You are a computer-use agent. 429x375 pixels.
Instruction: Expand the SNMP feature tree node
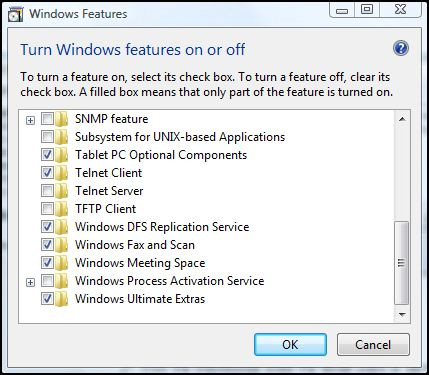[30, 120]
